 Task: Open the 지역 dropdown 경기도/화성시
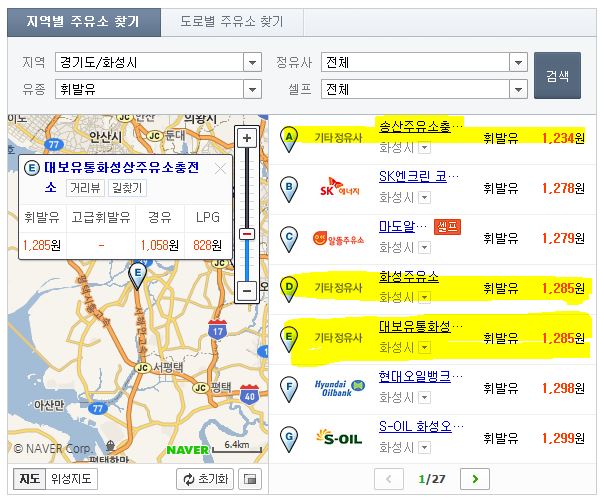[158, 62]
